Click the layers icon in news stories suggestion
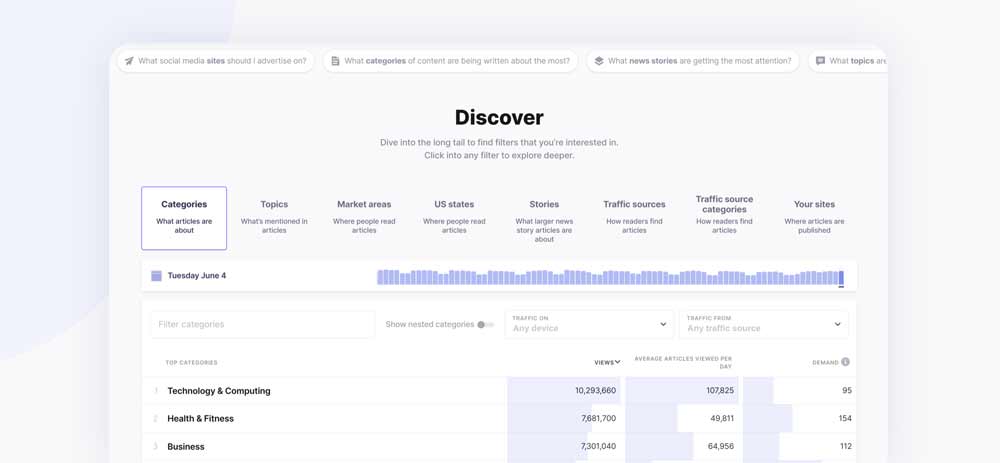Screen dimensions: 1000x463 pyautogui.click(x=599, y=61)
